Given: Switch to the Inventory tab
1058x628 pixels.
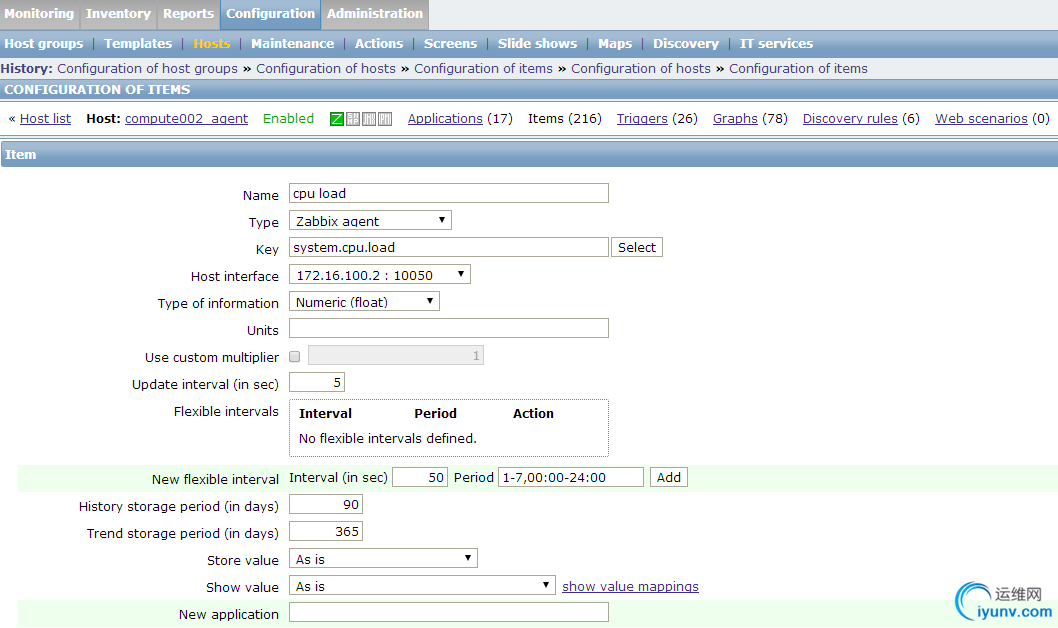Looking at the screenshot, I should (118, 14).
